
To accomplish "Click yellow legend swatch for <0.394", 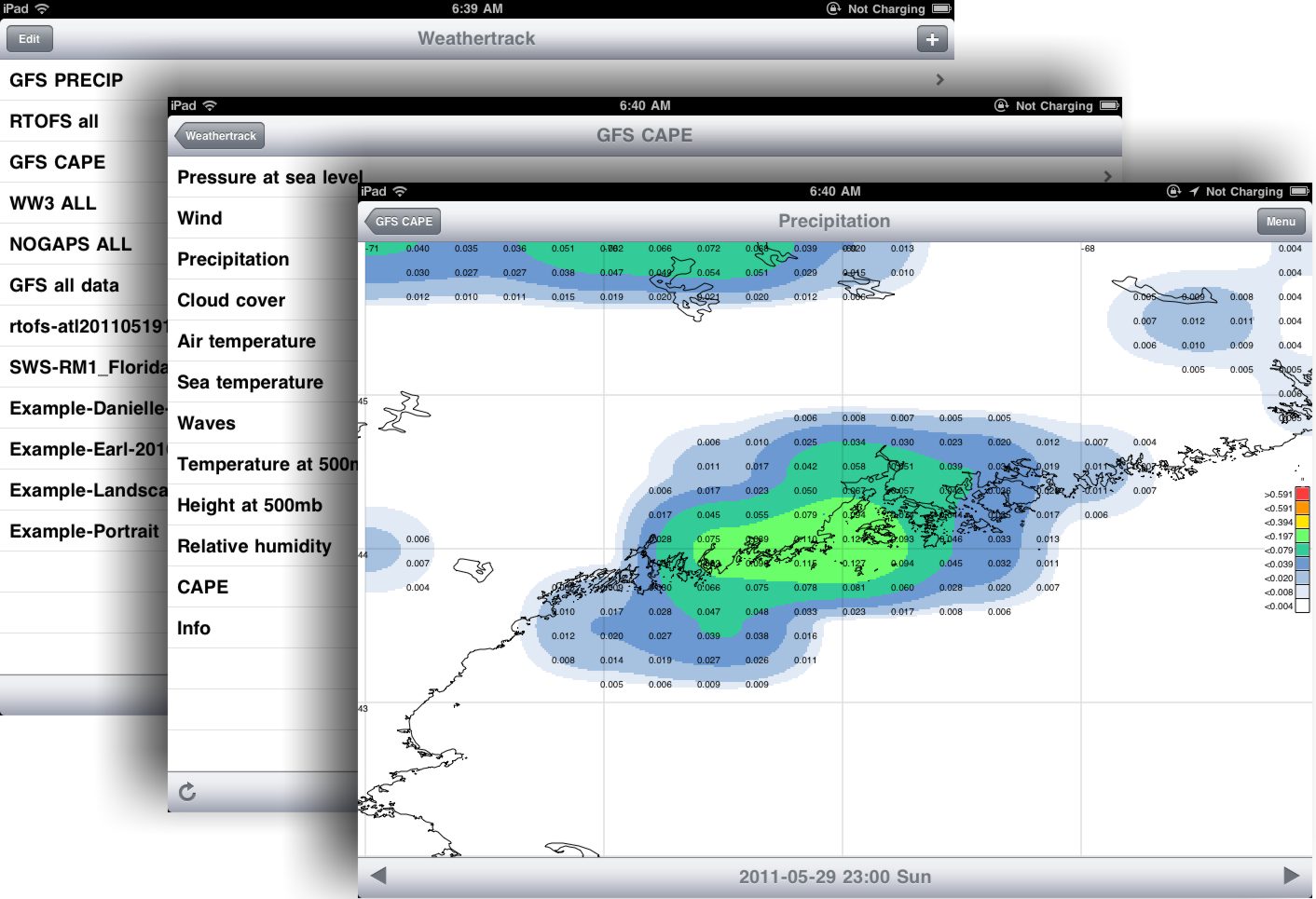I will pos(1303,522).
